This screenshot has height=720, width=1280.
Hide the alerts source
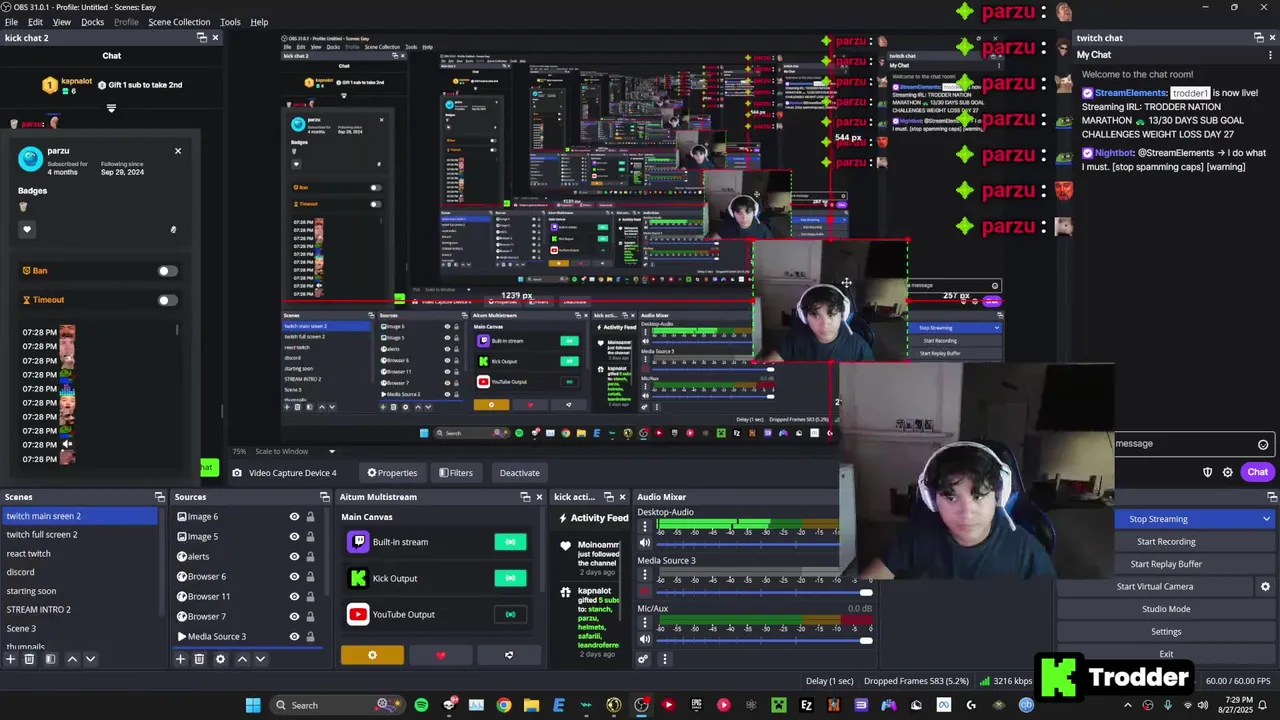coord(294,557)
